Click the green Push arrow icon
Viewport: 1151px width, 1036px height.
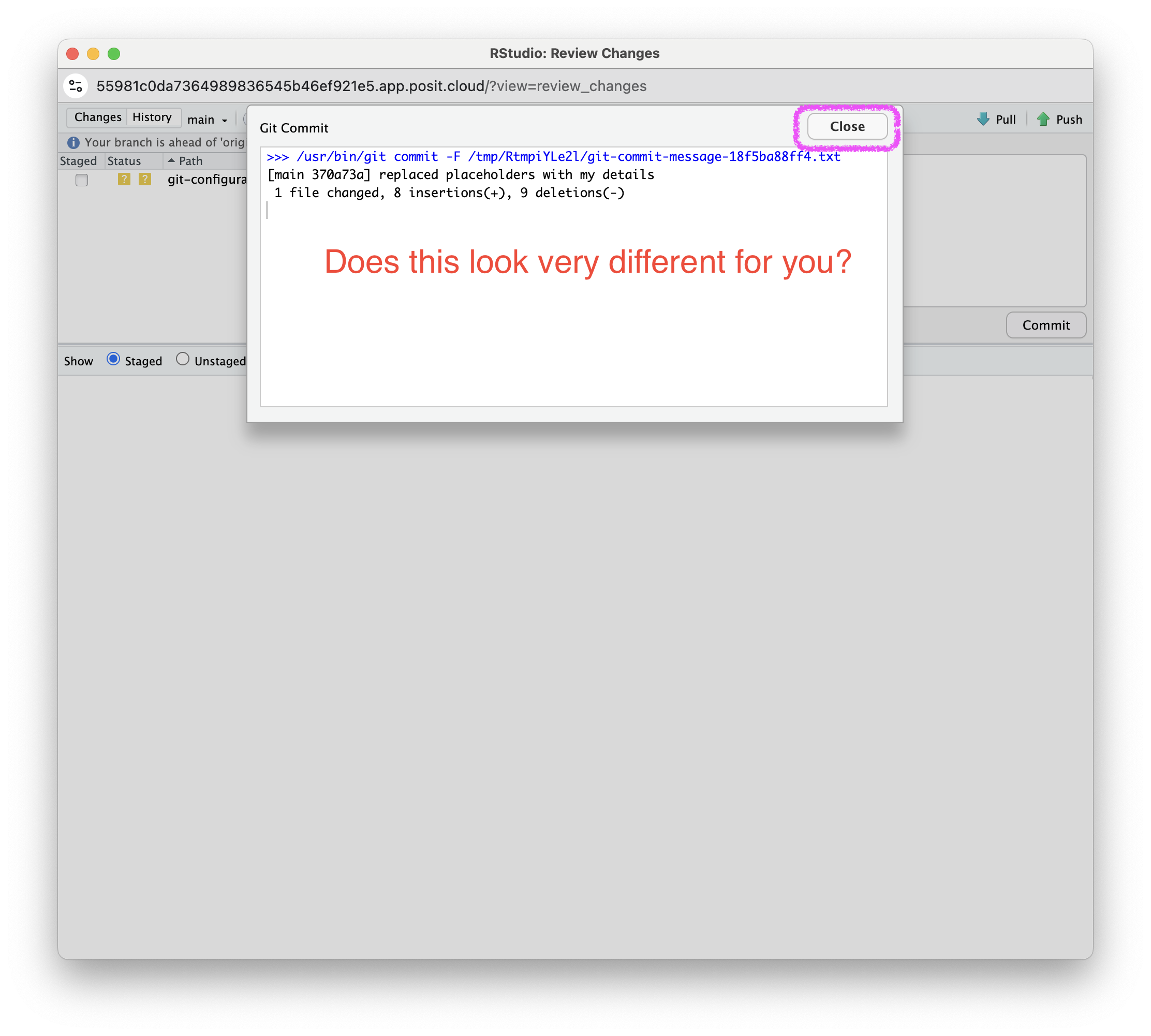pyautogui.click(x=1043, y=119)
